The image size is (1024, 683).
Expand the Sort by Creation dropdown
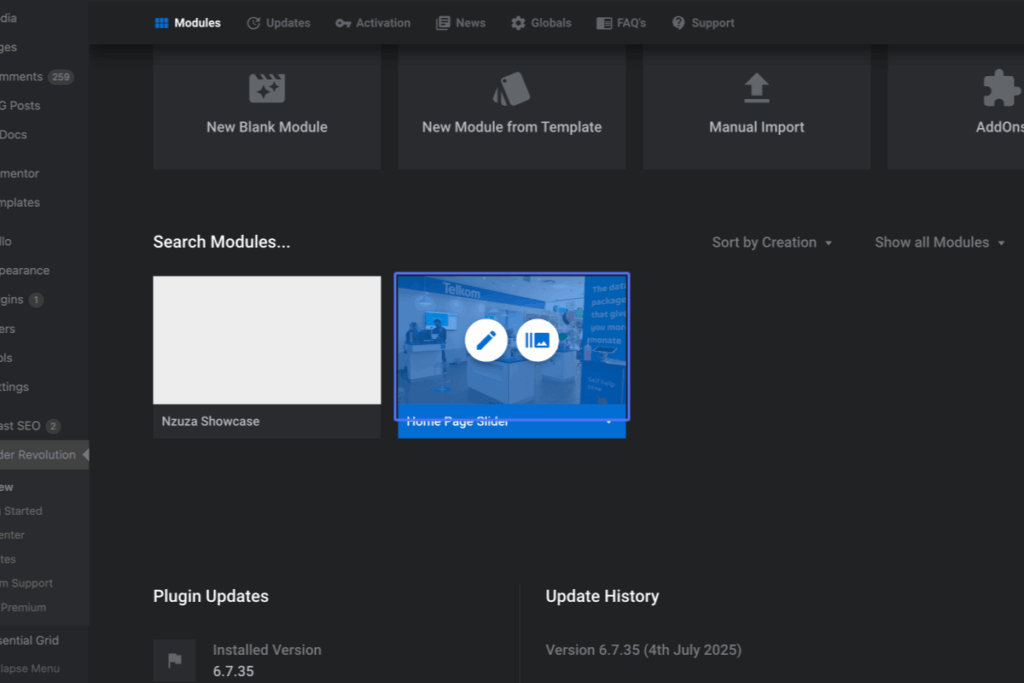pos(772,242)
